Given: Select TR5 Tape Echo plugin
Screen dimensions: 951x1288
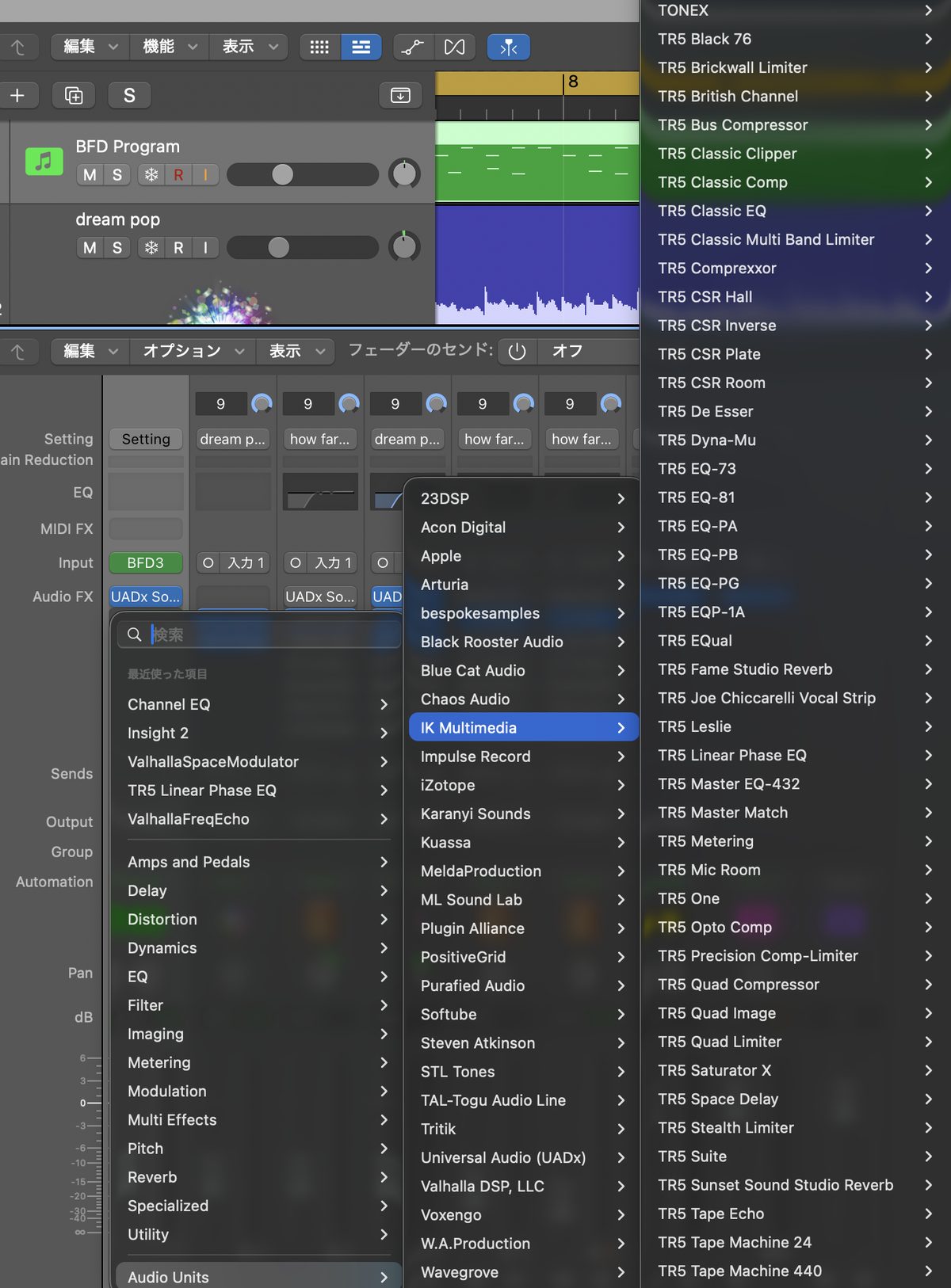Looking at the screenshot, I should pyautogui.click(x=796, y=1214).
